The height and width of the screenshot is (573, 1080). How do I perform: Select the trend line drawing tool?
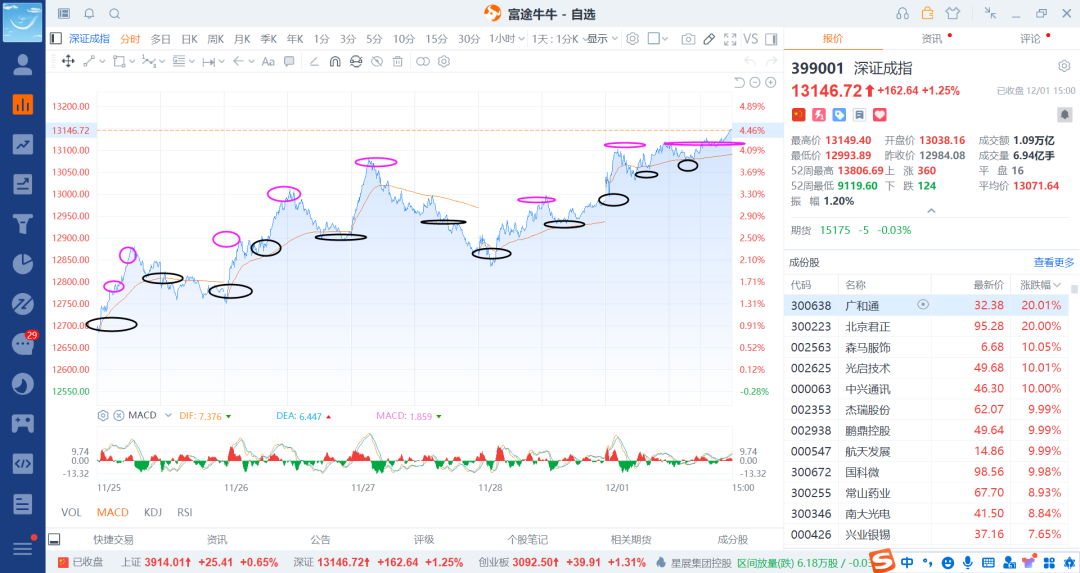[x=89, y=61]
